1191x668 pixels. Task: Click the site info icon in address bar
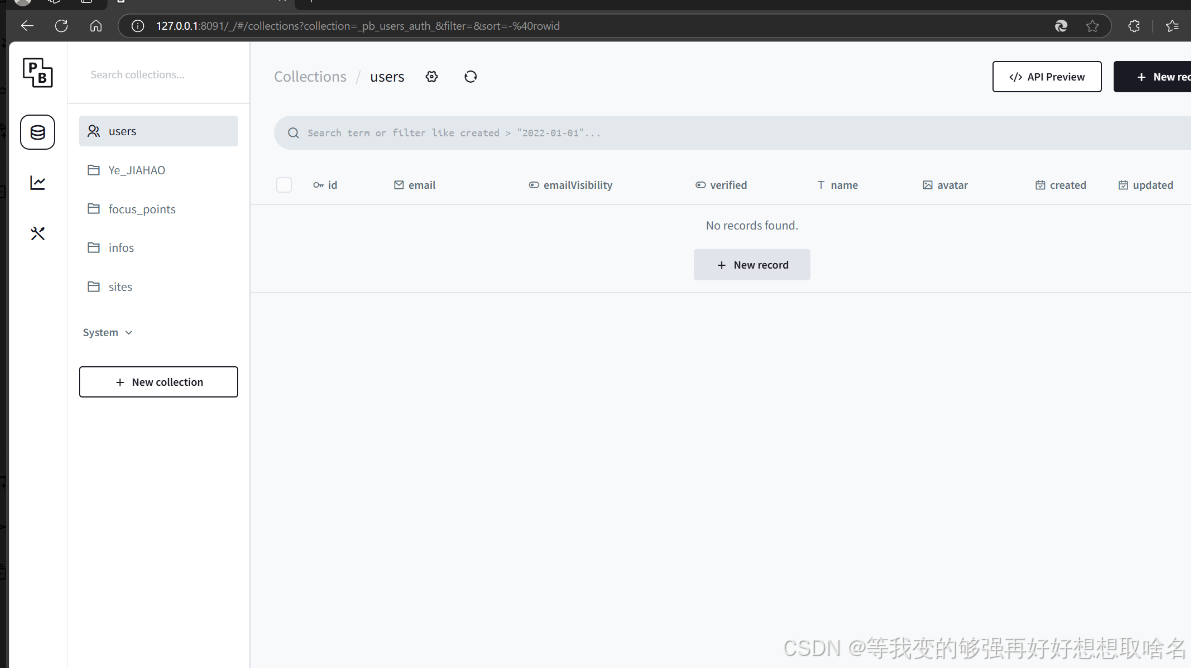tap(137, 26)
